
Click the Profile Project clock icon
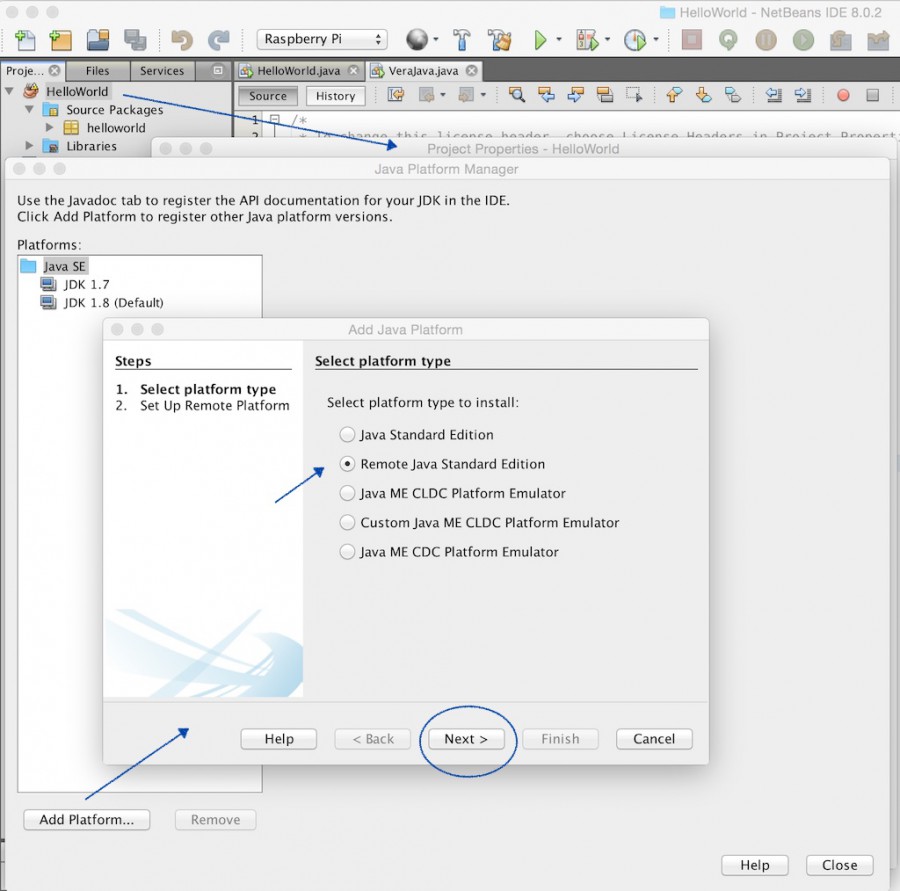click(x=635, y=40)
